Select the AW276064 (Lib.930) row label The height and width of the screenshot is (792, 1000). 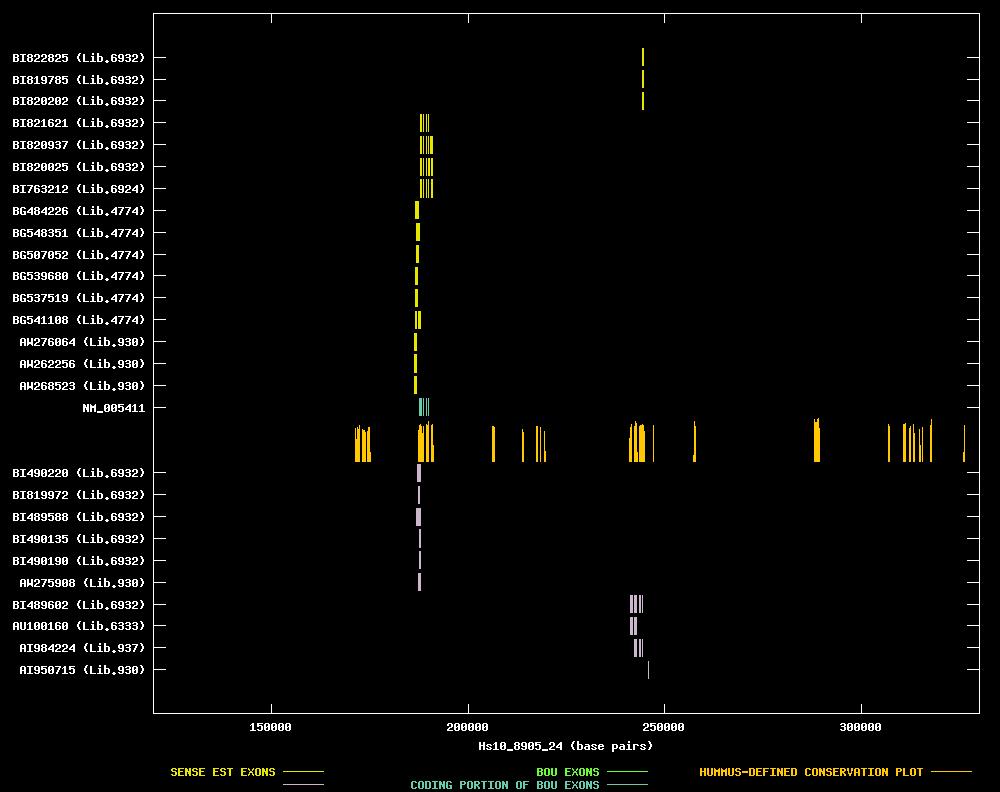pos(82,342)
